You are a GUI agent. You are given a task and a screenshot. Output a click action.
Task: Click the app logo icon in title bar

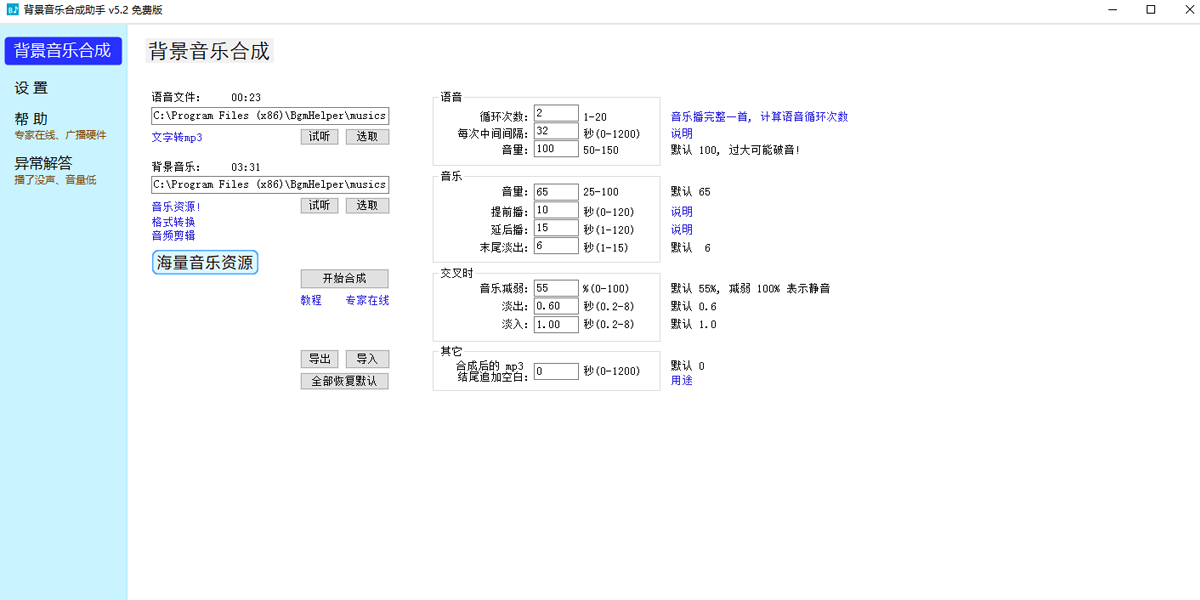[13, 10]
